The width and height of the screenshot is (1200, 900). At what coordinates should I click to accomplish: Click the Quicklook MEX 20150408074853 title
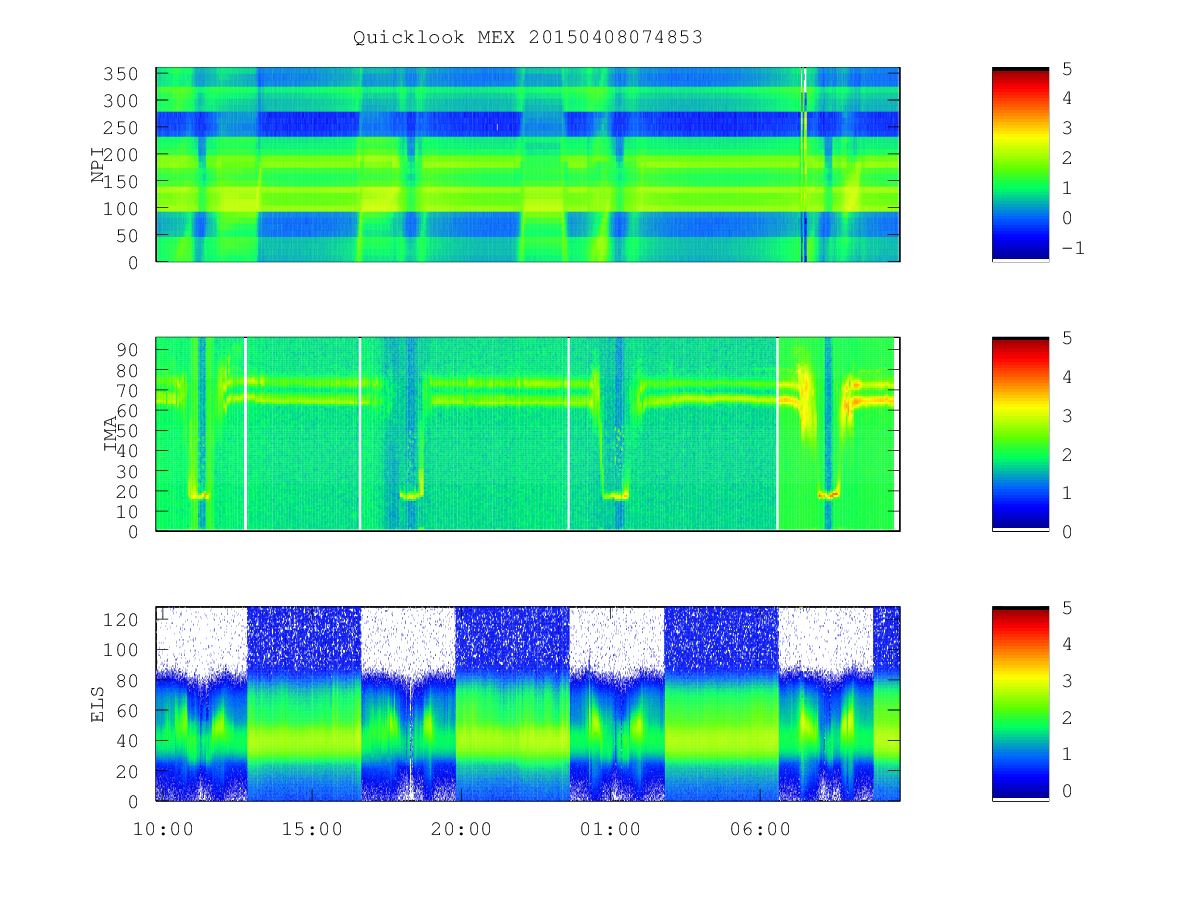(x=528, y=37)
